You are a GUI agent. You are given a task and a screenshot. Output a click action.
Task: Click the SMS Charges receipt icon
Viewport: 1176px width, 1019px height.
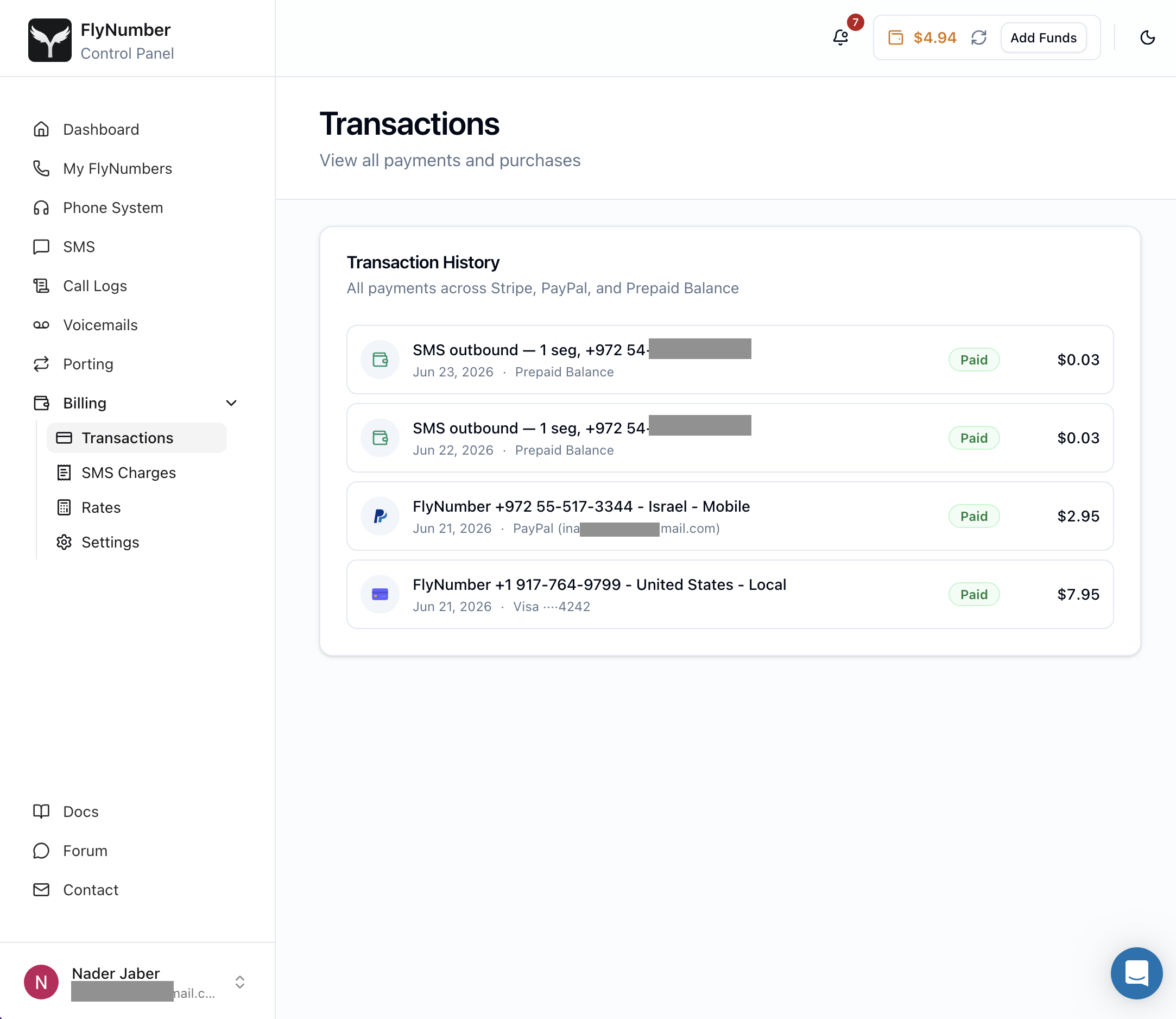click(64, 473)
